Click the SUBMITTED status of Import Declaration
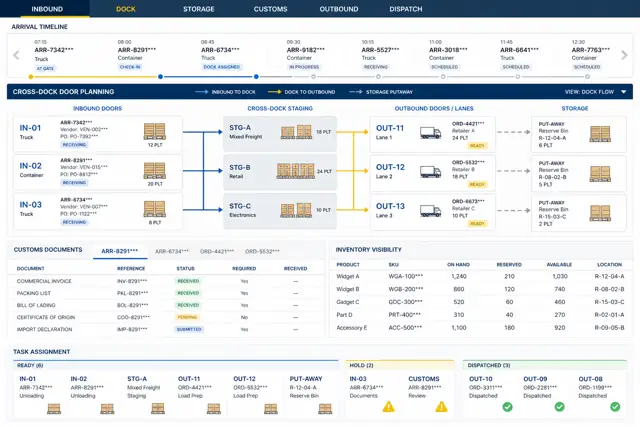 [189, 329]
